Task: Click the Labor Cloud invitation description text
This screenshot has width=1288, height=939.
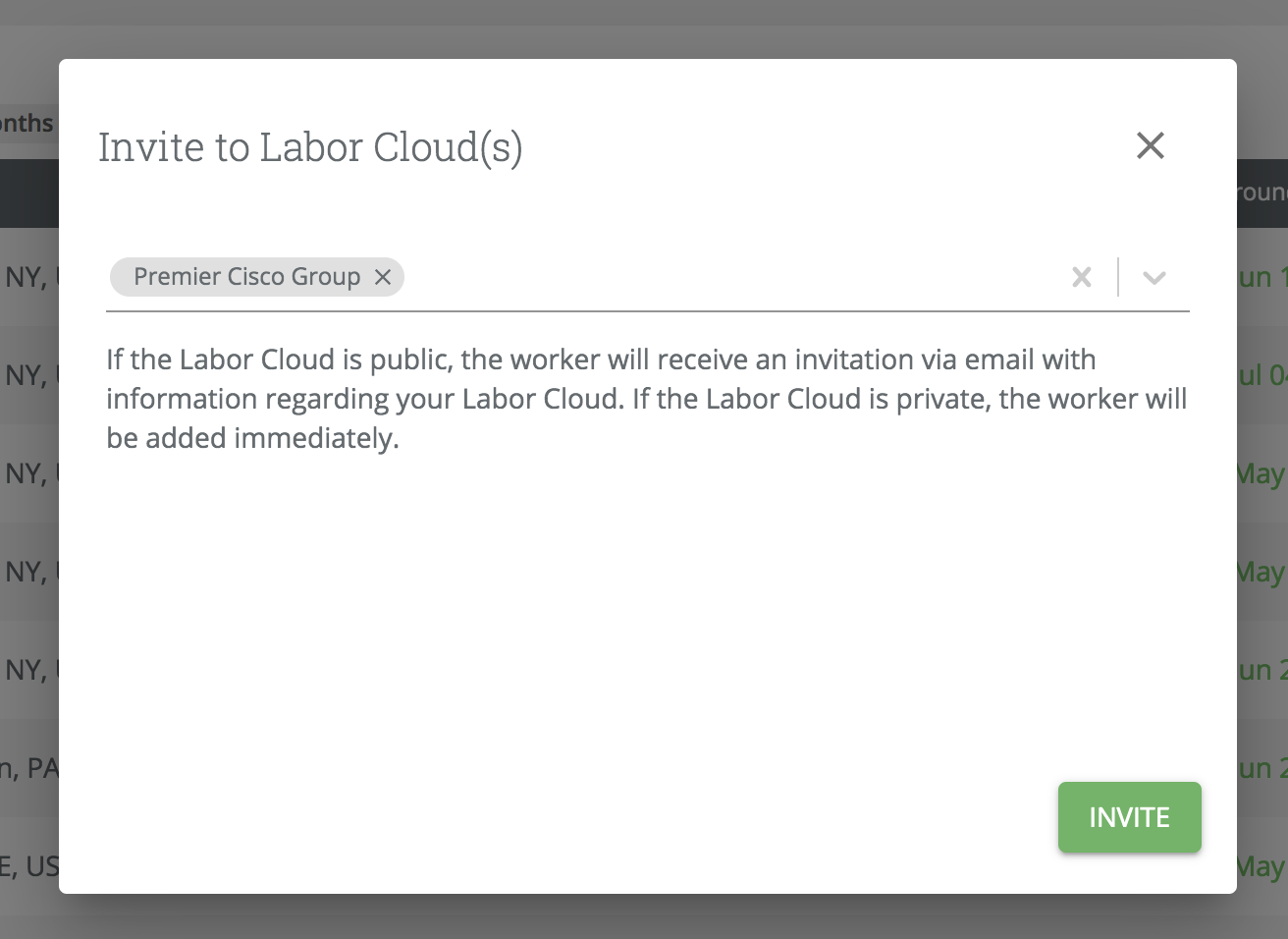Action: (646, 399)
